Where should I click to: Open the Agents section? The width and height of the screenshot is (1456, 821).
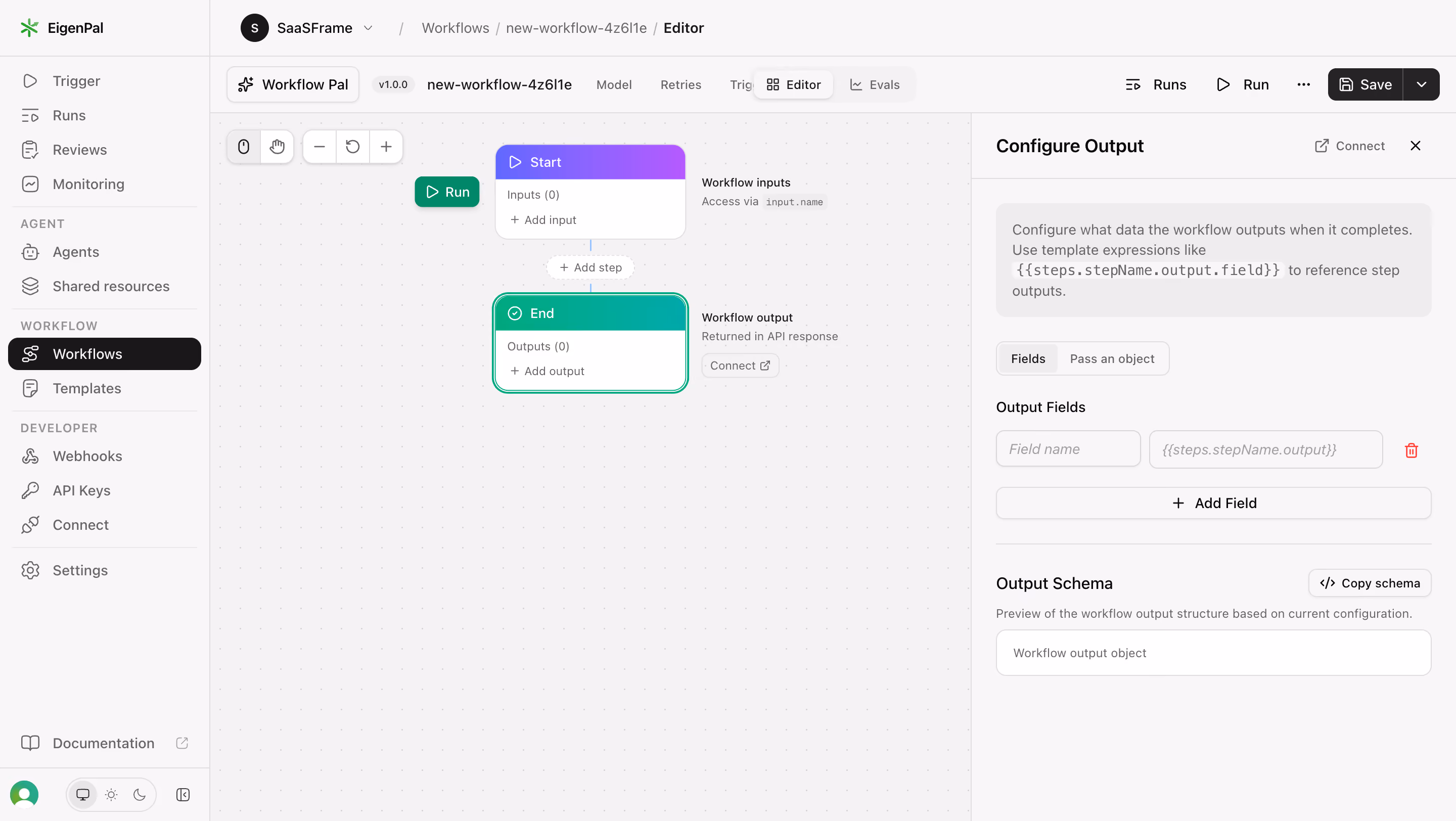click(x=105, y=252)
